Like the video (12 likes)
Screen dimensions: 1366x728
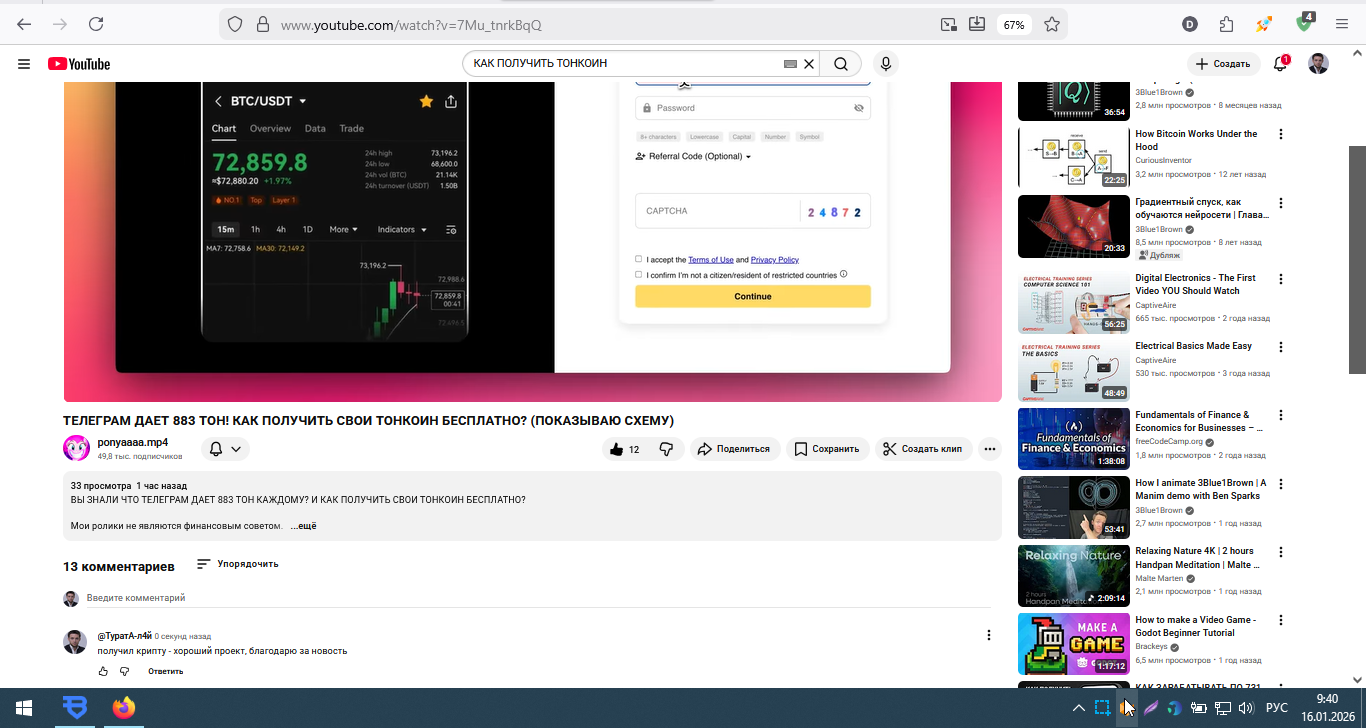pyautogui.click(x=625, y=449)
